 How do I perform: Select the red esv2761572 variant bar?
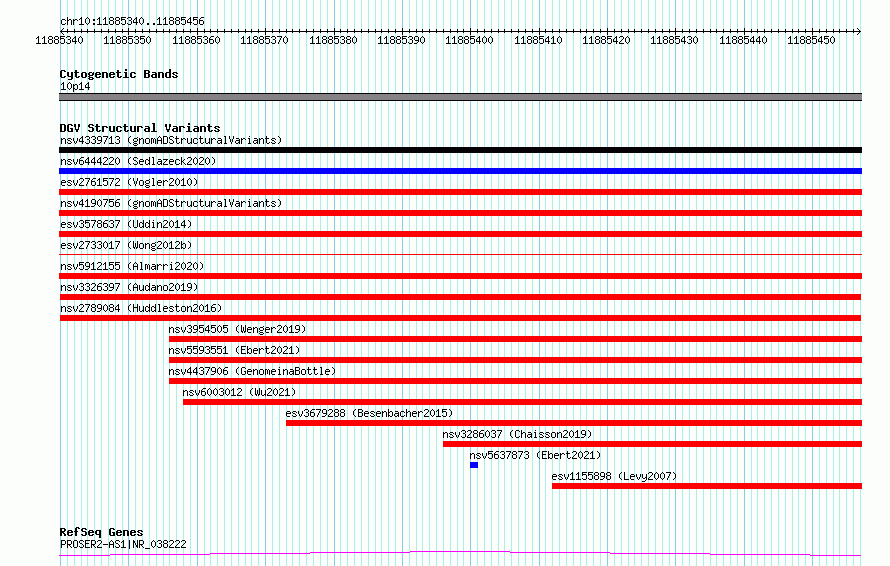(460, 192)
